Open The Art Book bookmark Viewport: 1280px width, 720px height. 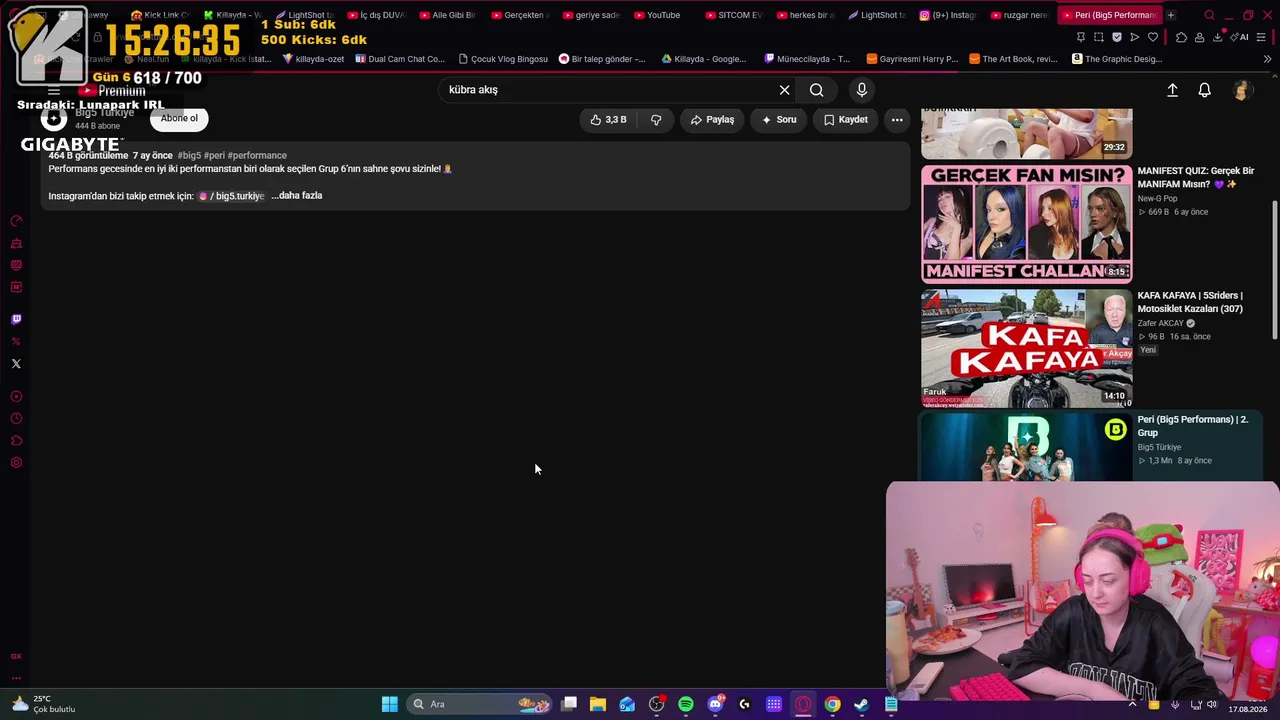pyautogui.click(x=1012, y=59)
